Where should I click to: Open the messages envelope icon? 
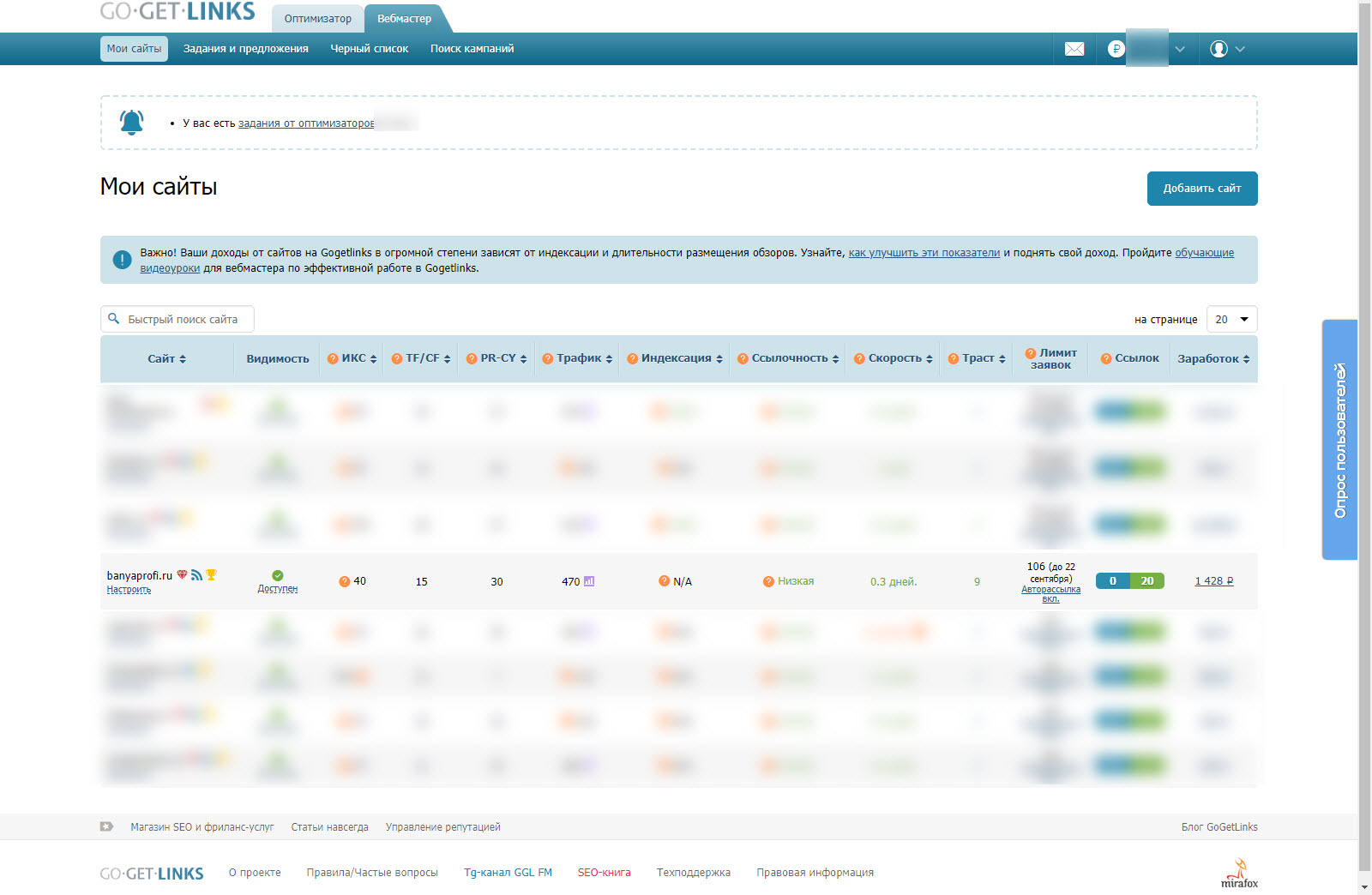point(1074,49)
